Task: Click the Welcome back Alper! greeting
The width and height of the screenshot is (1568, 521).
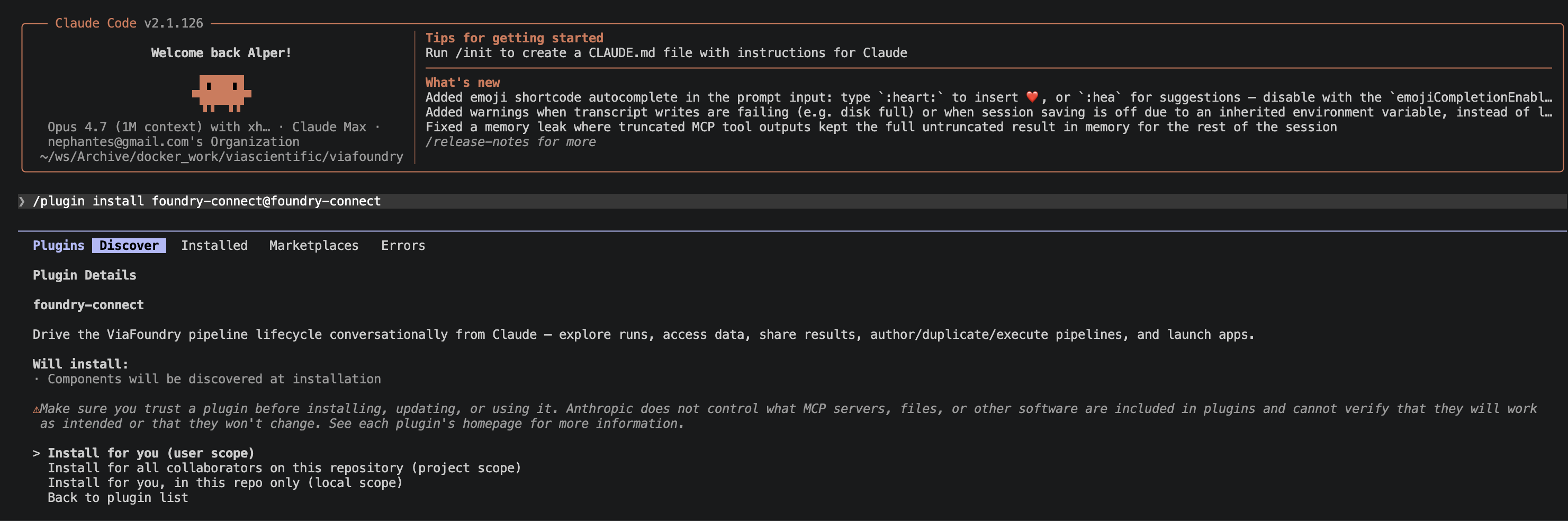Action: click(x=222, y=53)
